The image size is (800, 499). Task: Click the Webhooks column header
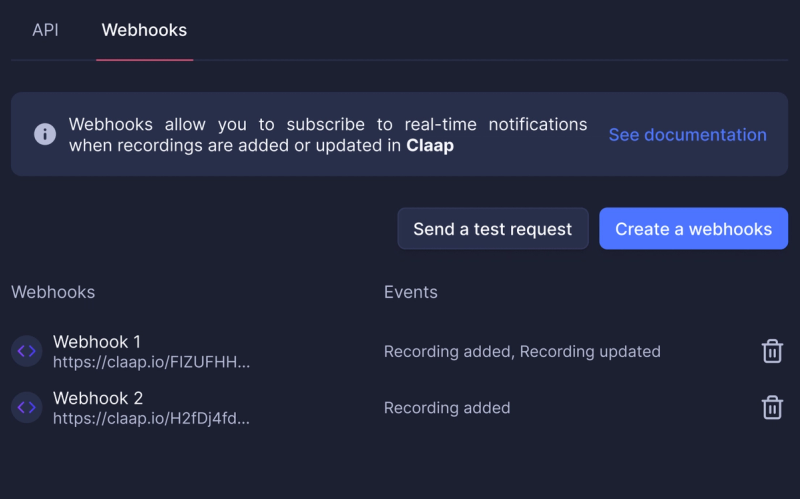point(53,292)
